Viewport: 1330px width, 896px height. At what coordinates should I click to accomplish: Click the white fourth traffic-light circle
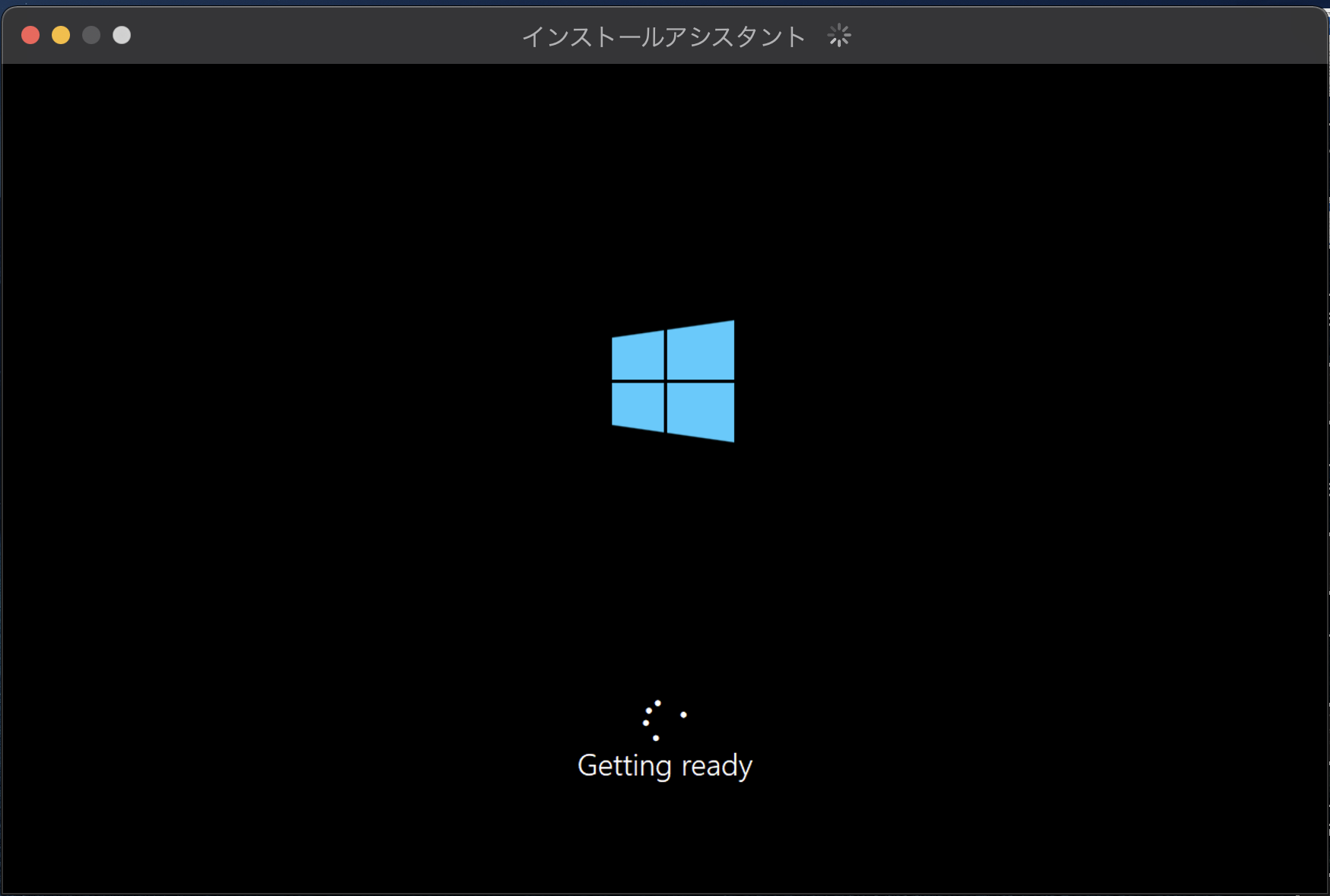point(122,35)
